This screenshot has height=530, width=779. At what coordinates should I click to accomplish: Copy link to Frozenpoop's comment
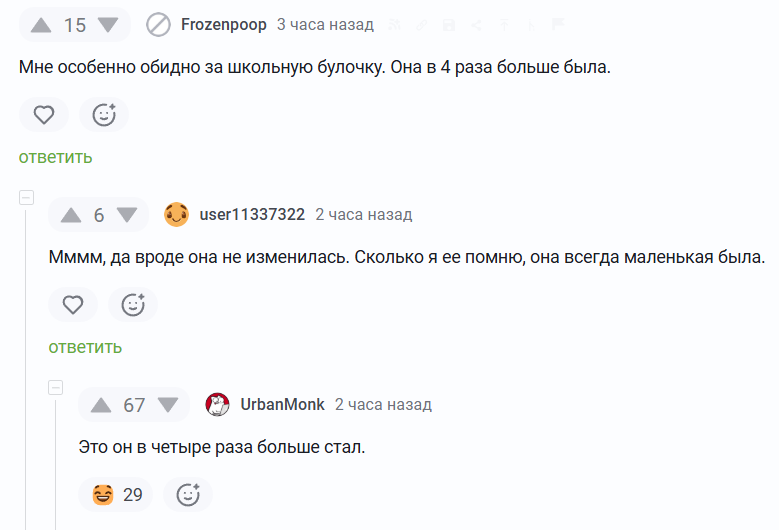[421, 25]
